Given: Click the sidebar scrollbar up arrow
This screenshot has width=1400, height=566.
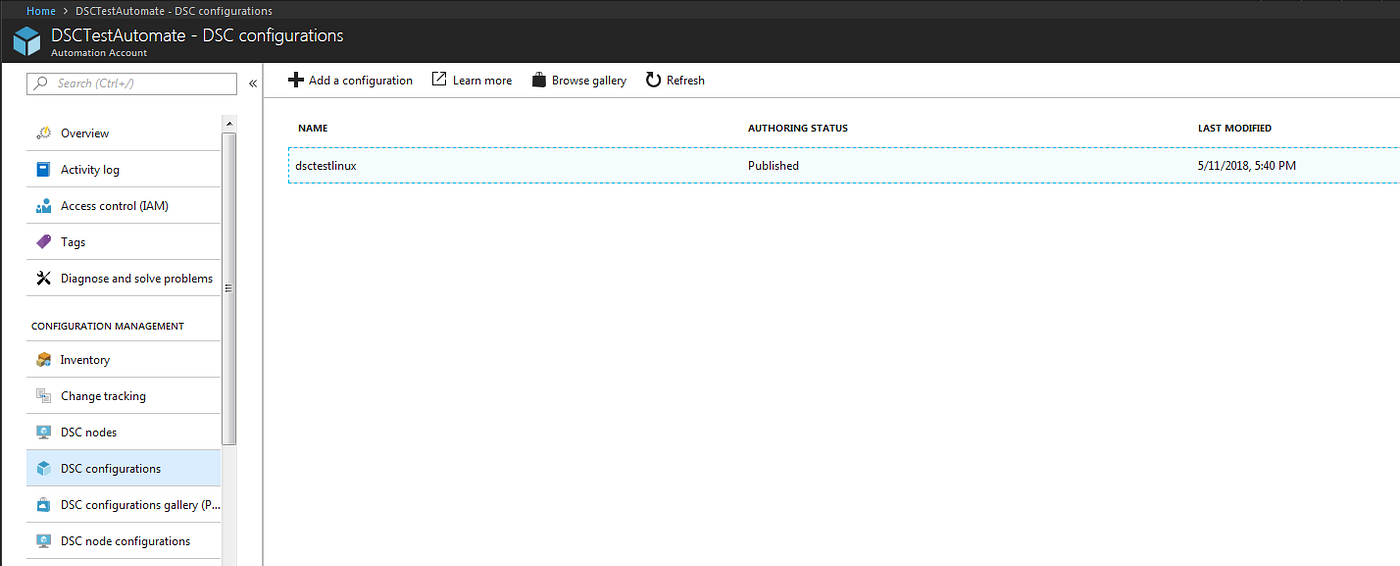Looking at the screenshot, I should (x=229, y=124).
